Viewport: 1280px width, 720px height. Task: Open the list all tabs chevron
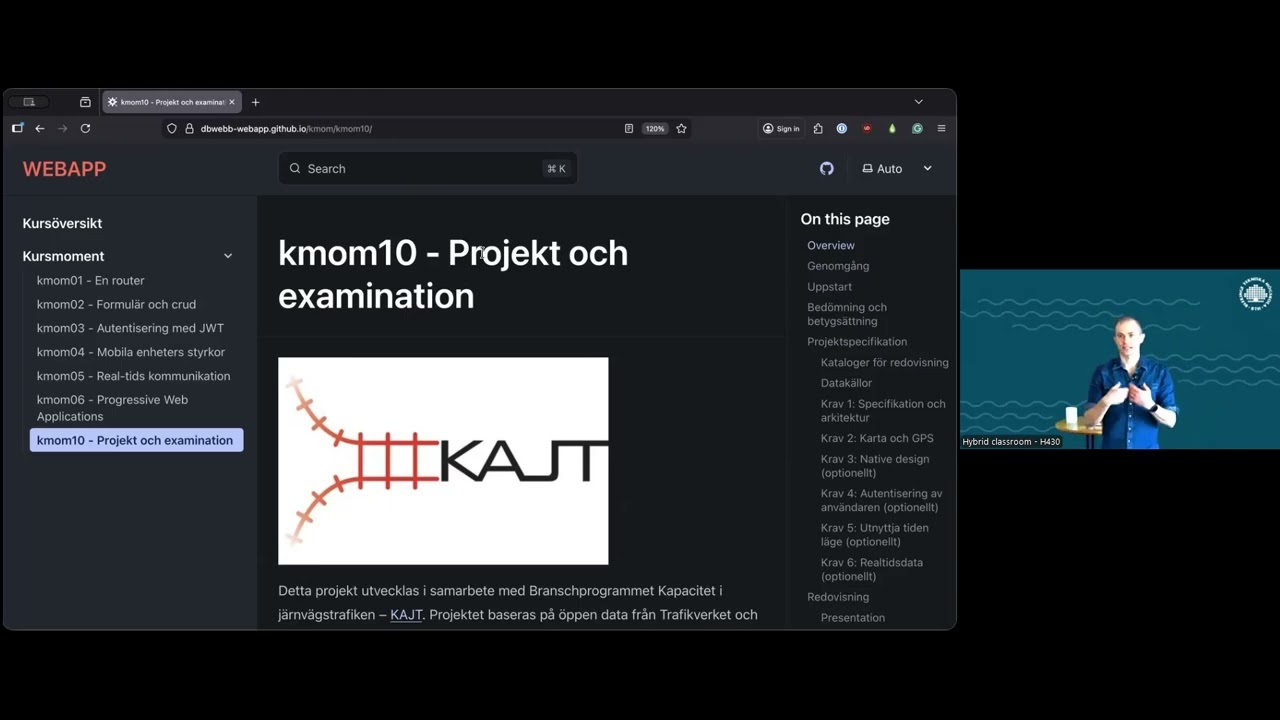tap(919, 102)
